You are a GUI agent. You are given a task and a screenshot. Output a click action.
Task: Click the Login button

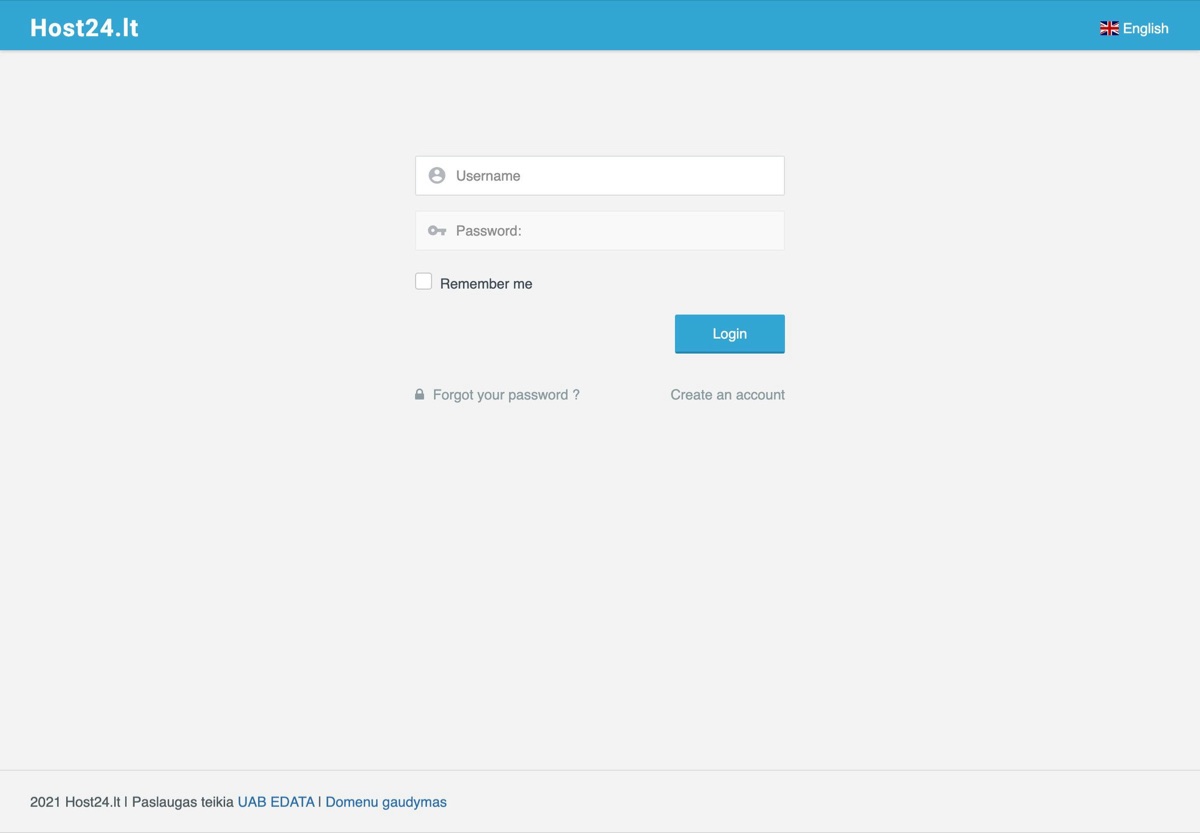pos(730,334)
